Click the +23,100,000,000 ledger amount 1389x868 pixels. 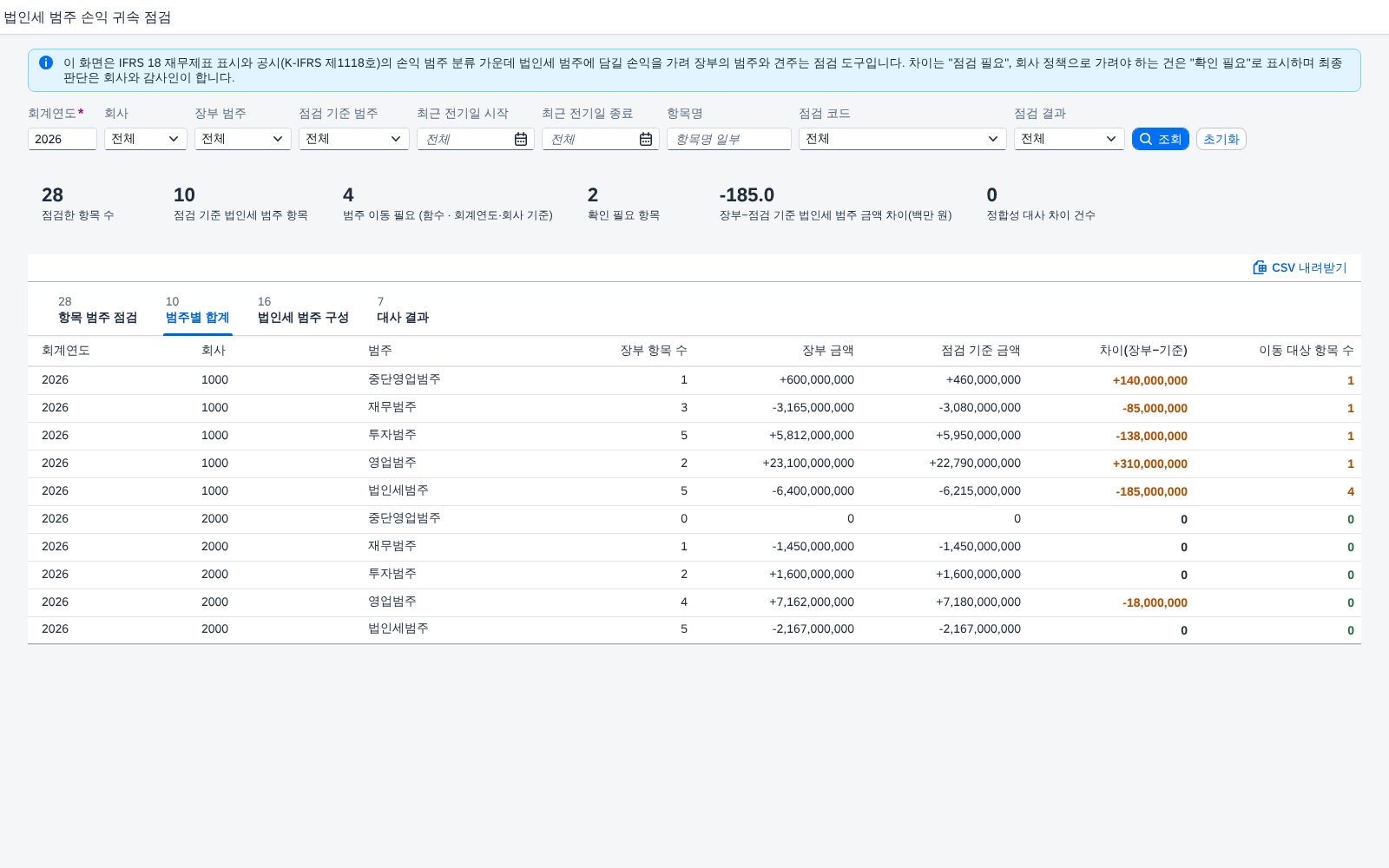pyautogui.click(x=808, y=463)
